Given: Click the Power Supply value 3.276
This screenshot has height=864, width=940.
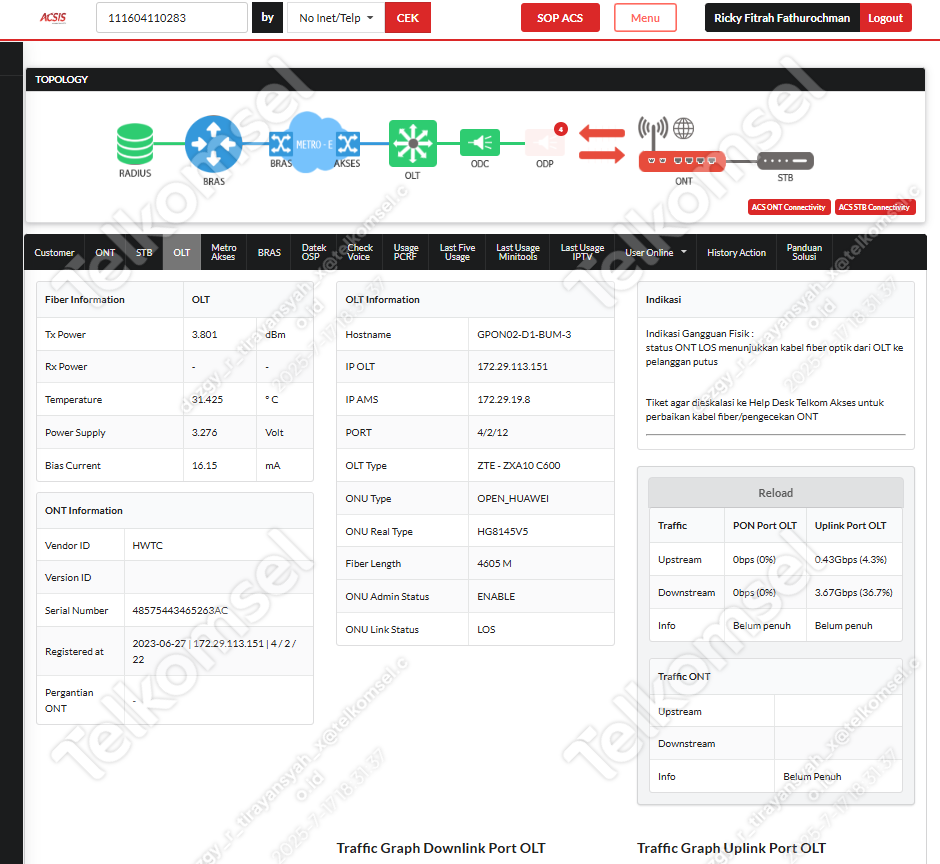Looking at the screenshot, I should 204,432.
